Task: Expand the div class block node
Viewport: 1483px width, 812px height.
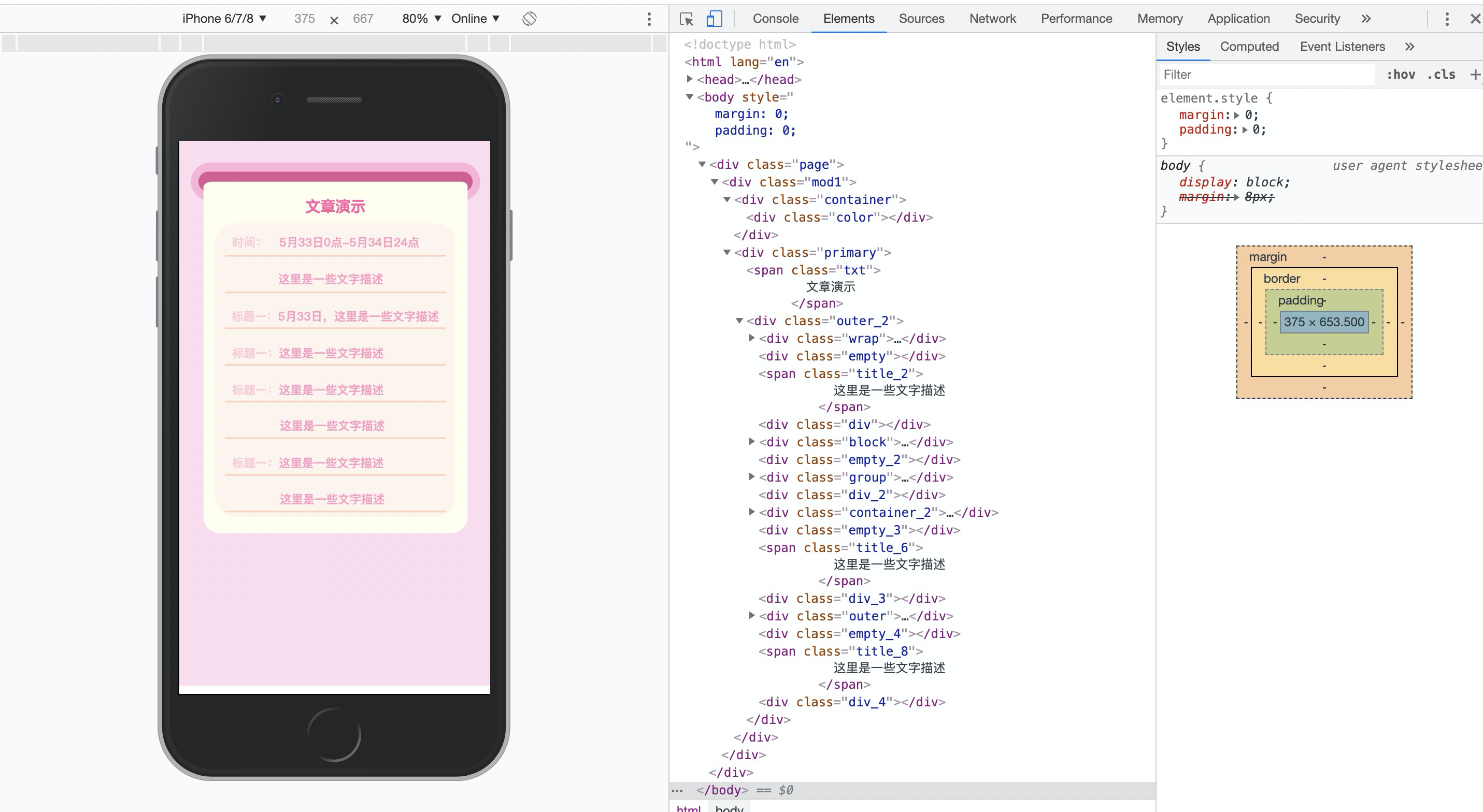Action: [x=752, y=441]
